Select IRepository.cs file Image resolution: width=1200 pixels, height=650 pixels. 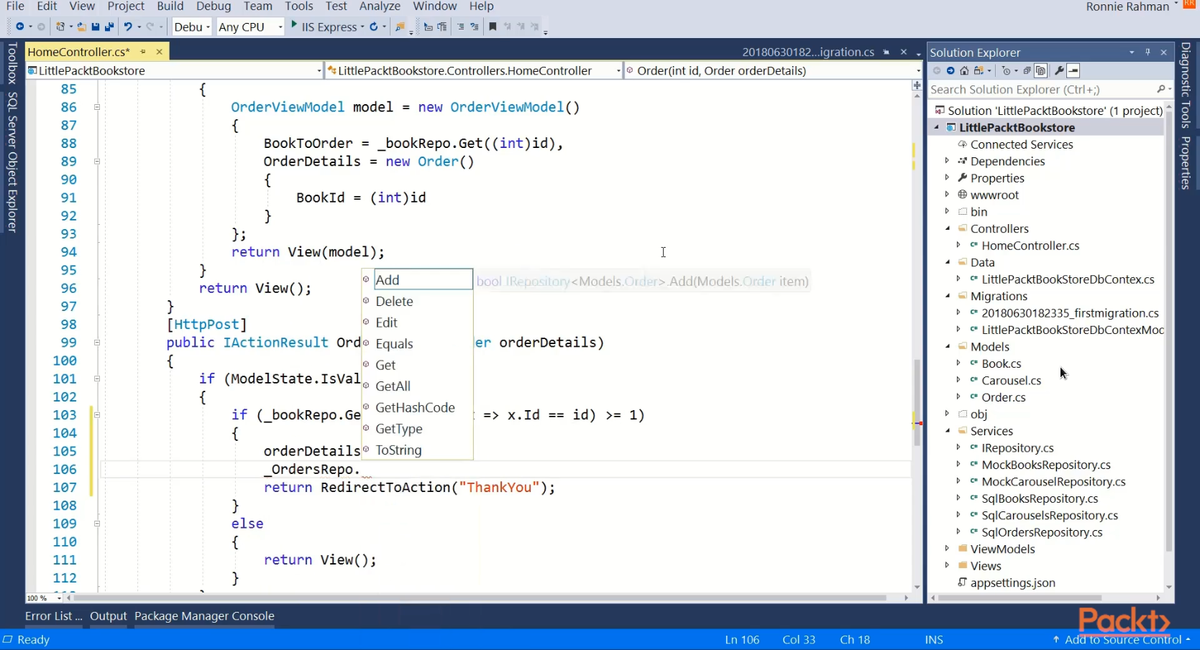click(x=1017, y=448)
